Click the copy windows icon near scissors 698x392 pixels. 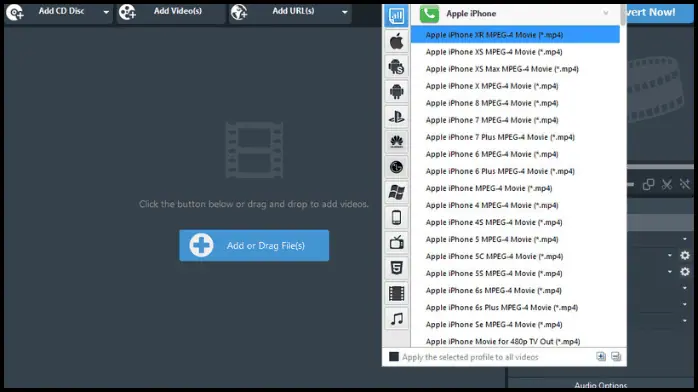pos(649,184)
